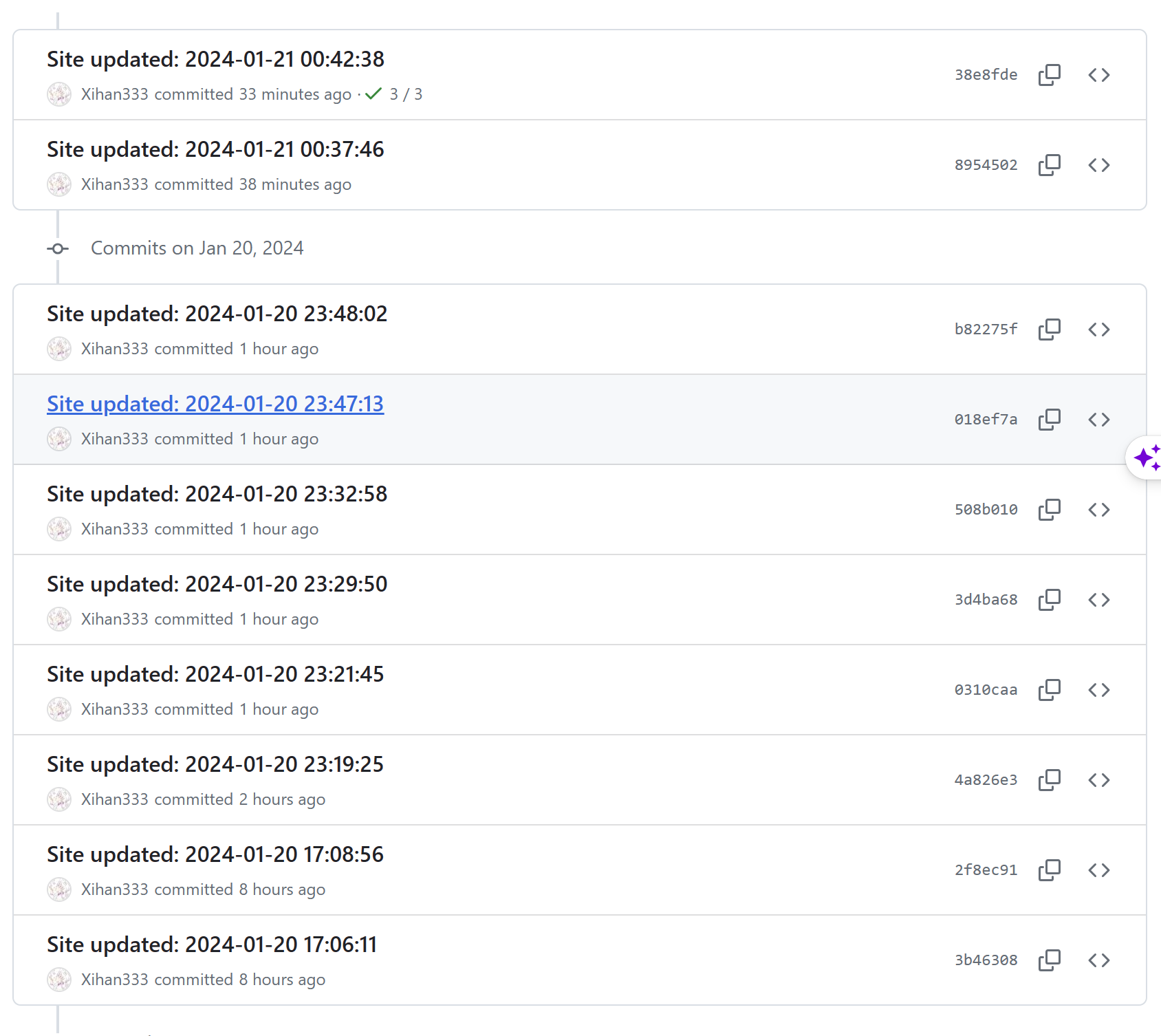Open commit Site updated 2024-01-20 17:08:56
The height and width of the screenshot is (1036, 1161).
(215, 854)
